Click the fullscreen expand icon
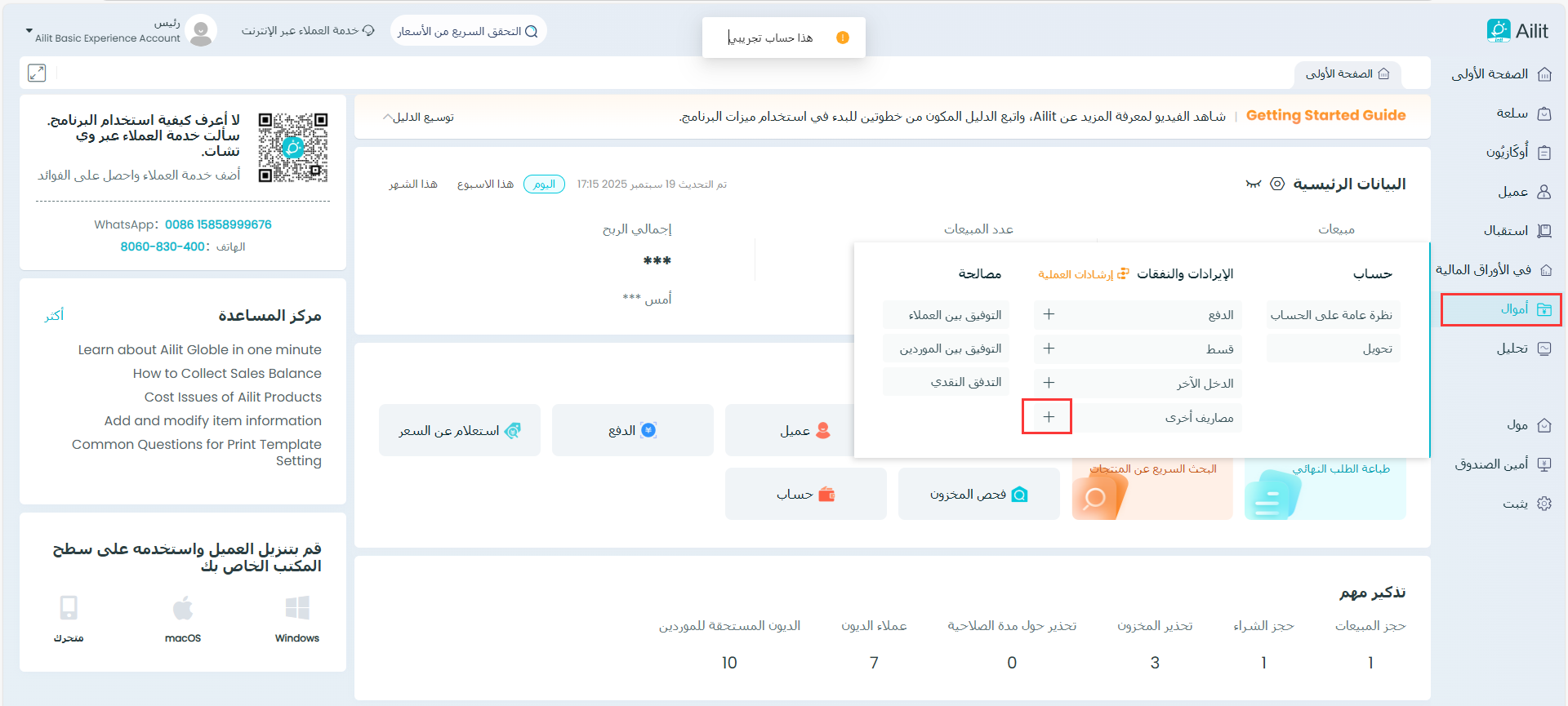Viewport: 1568px width, 706px height. click(x=37, y=73)
